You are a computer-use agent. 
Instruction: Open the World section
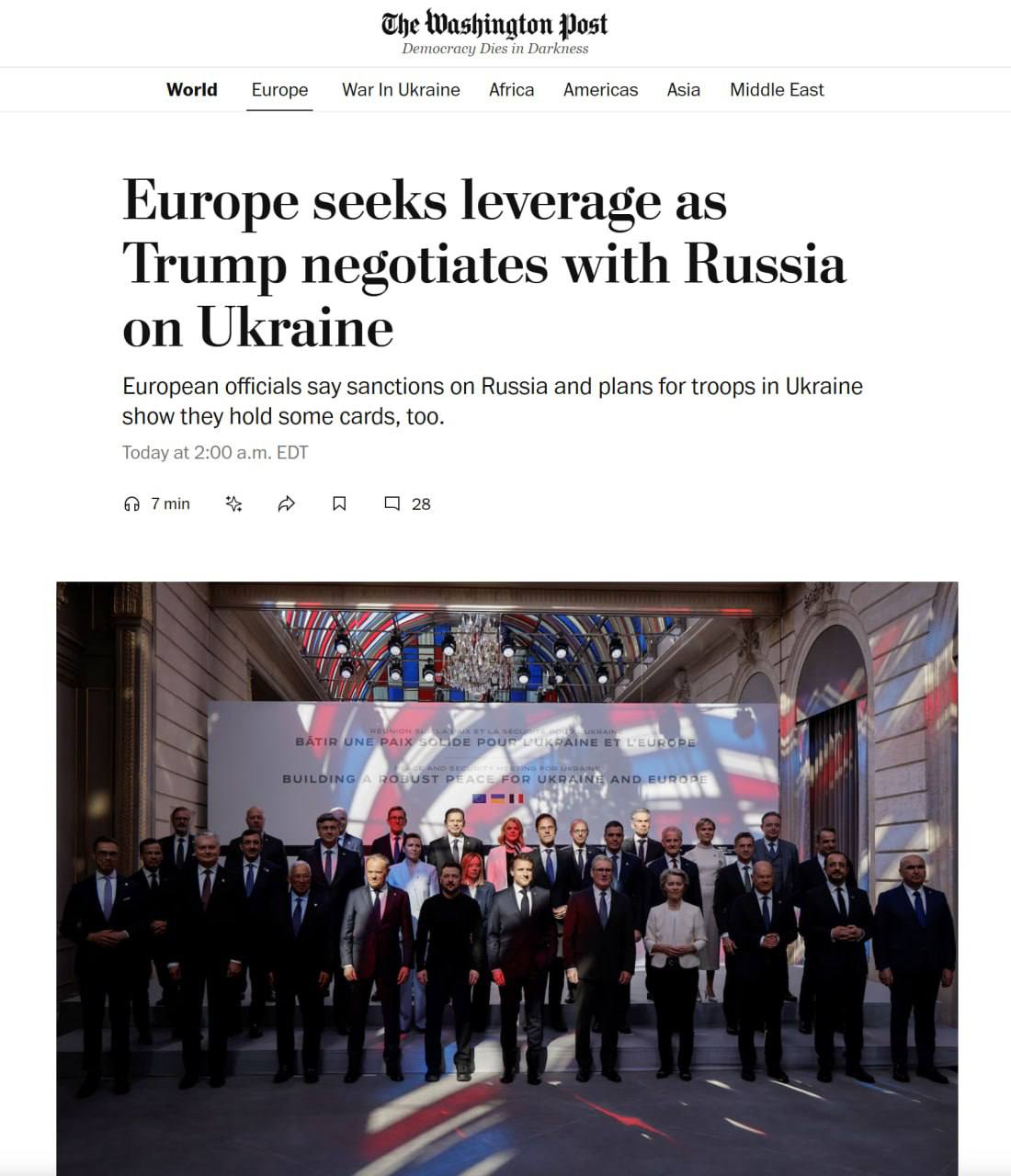pyautogui.click(x=192, y=90)
